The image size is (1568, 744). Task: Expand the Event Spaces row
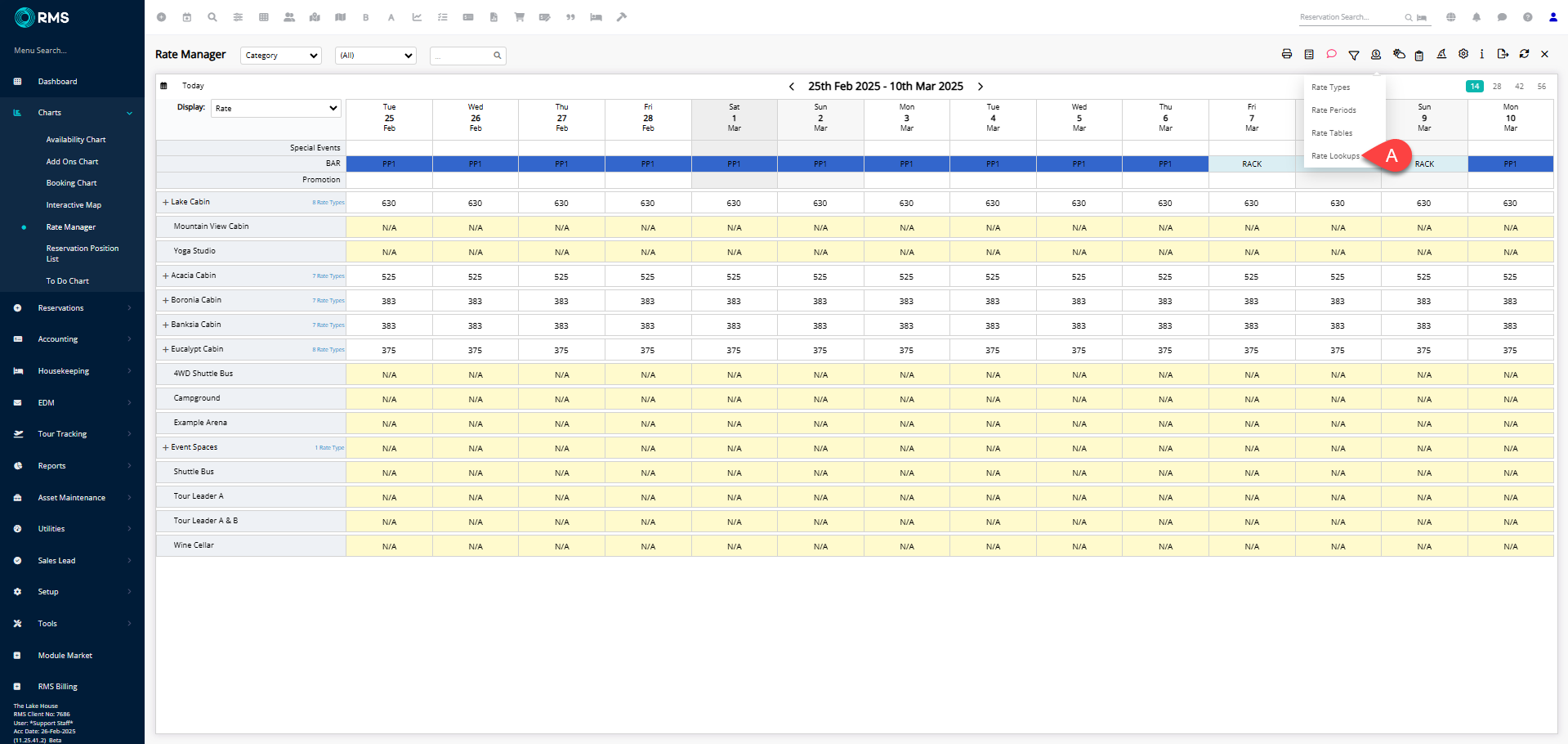coord(166,447)
